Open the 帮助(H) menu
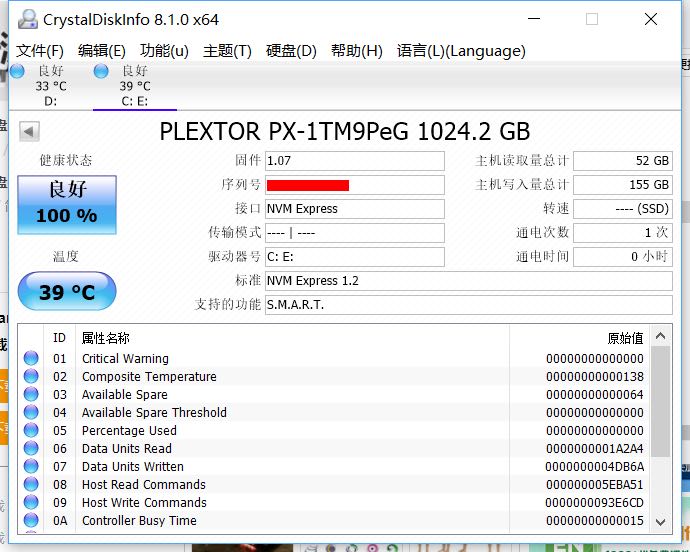690x552 pixels. coord(356,51)
